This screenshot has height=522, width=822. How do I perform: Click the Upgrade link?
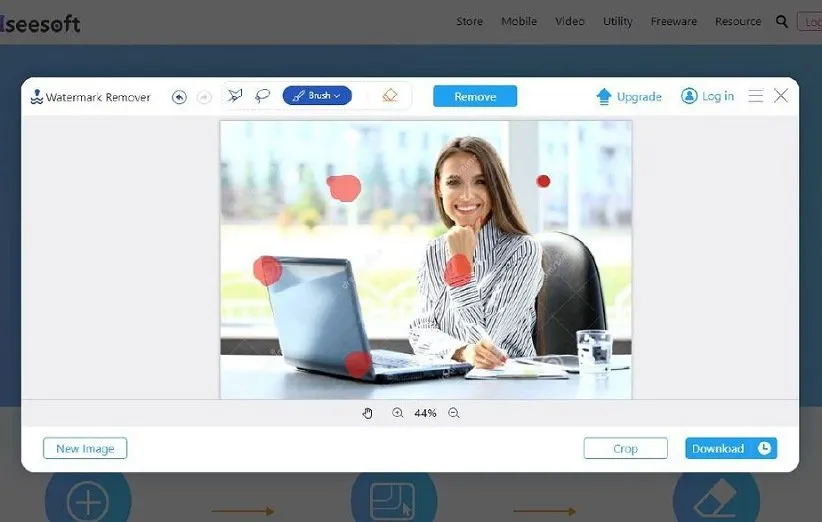tap(629, 97)
